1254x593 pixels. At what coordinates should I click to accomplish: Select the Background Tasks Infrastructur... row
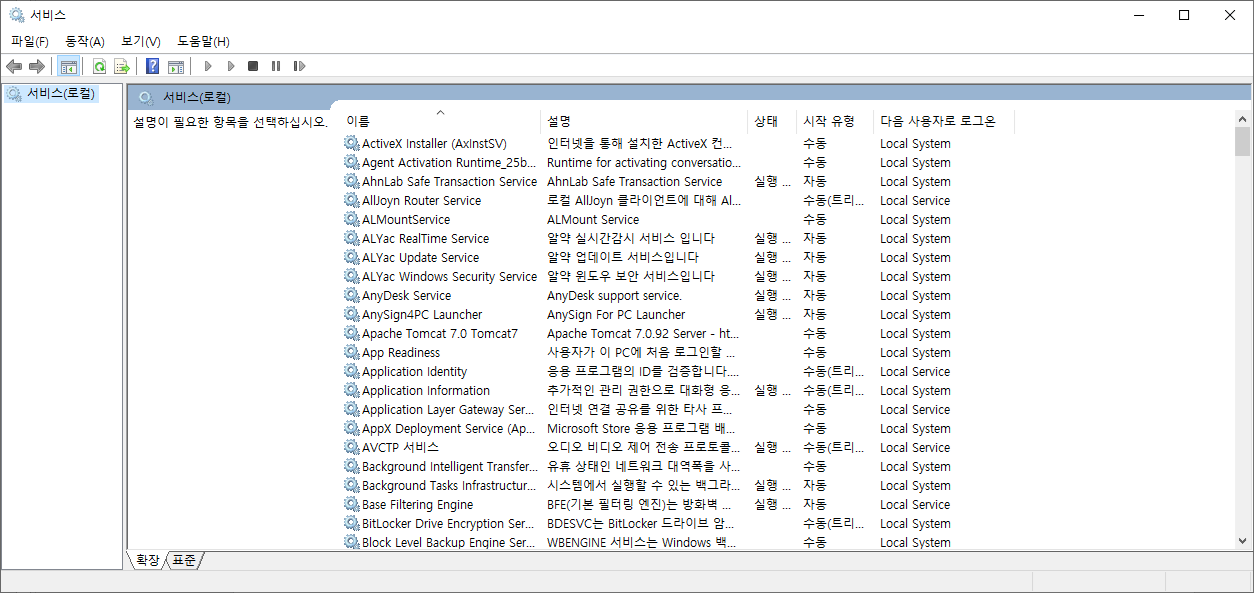point(677,485)
